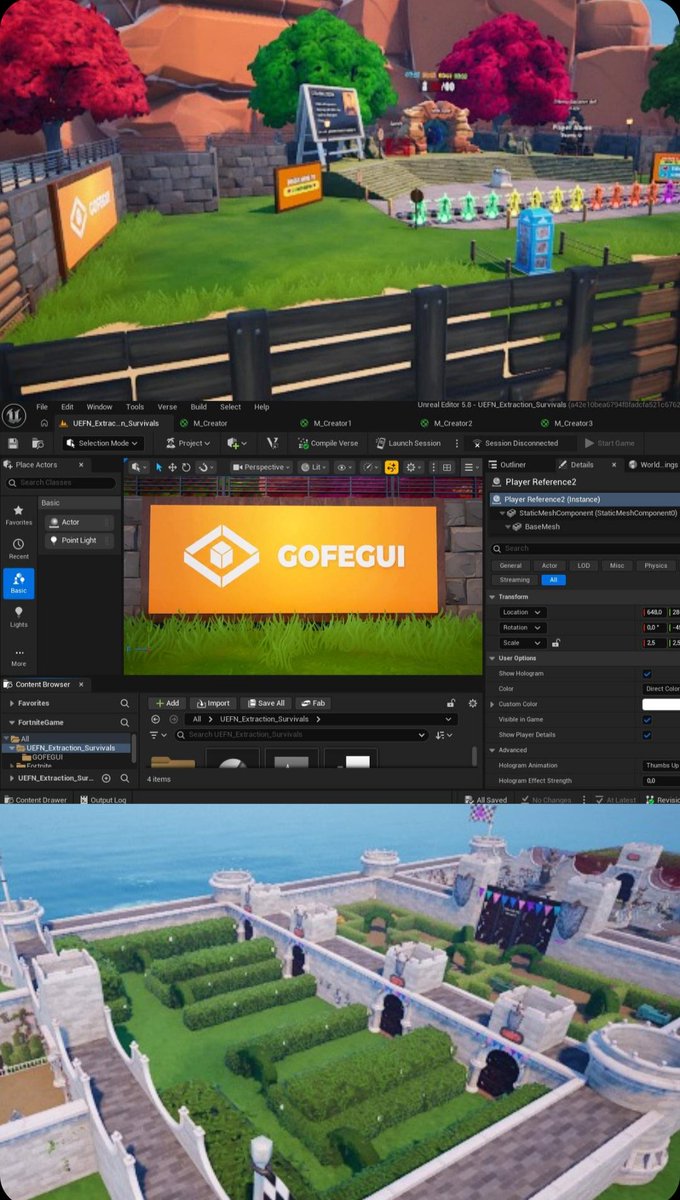The height and width of the screenshot is (1200, 680).
Task: Open the Hologram Animation Thumbs Up dropdown
Action: pos(661,765)
